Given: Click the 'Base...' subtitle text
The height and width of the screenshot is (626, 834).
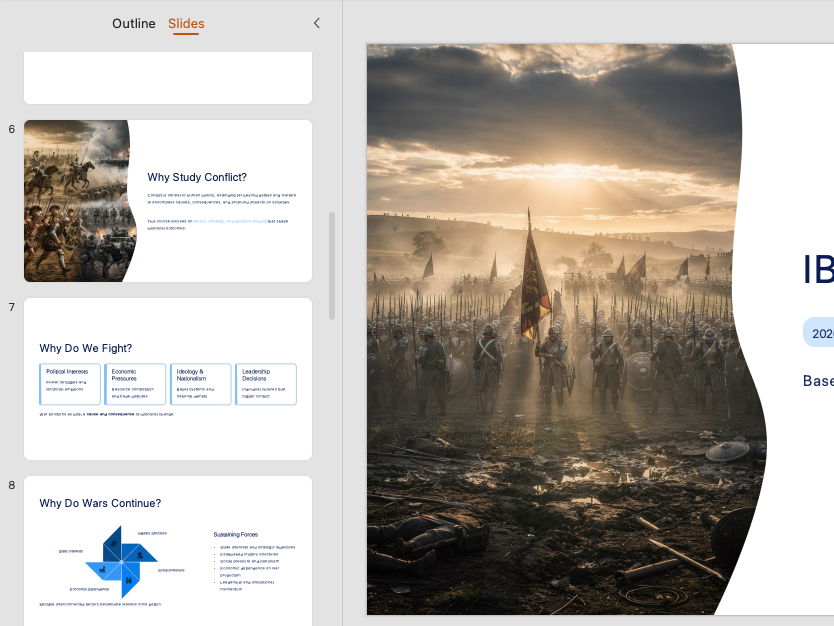Looking at the screenshot, I should 820,380.
